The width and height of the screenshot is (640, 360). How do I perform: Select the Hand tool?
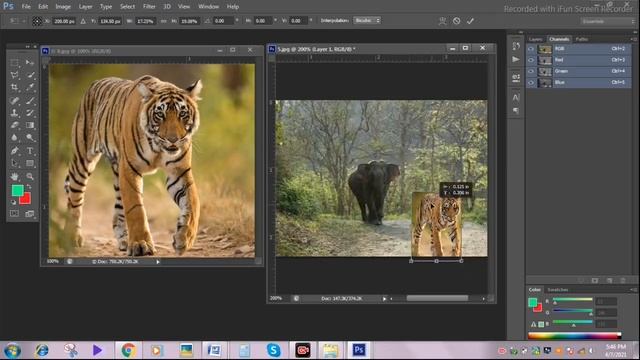coord(14,176)
